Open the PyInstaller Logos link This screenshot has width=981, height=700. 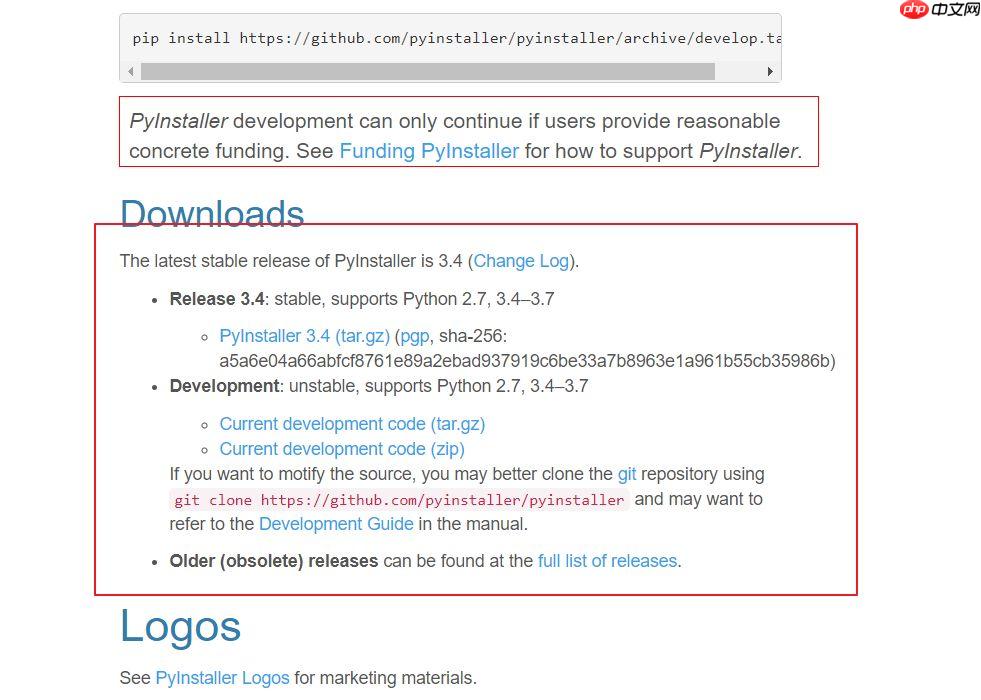coord(223,678)
